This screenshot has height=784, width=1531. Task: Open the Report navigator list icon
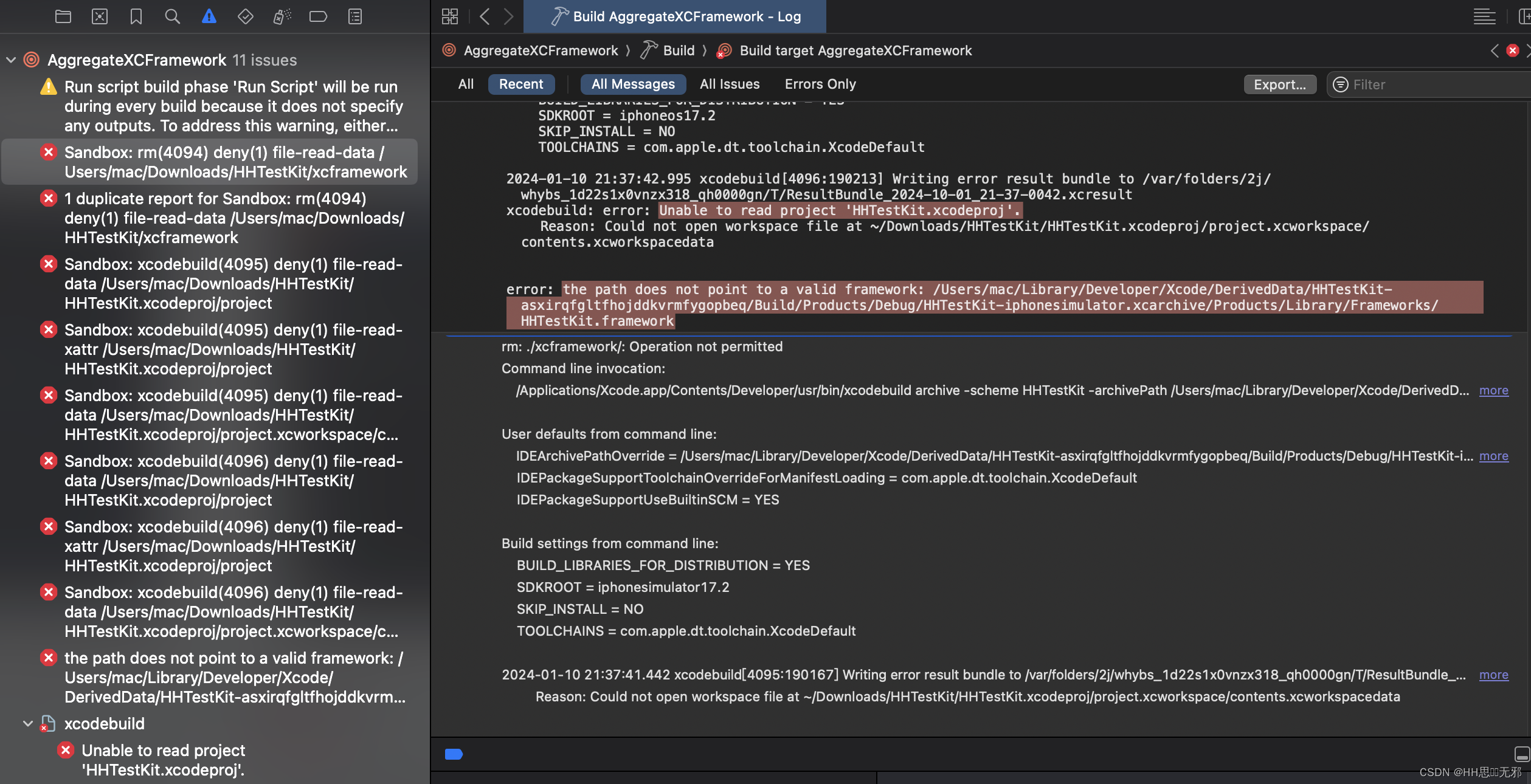pos(355,16)
